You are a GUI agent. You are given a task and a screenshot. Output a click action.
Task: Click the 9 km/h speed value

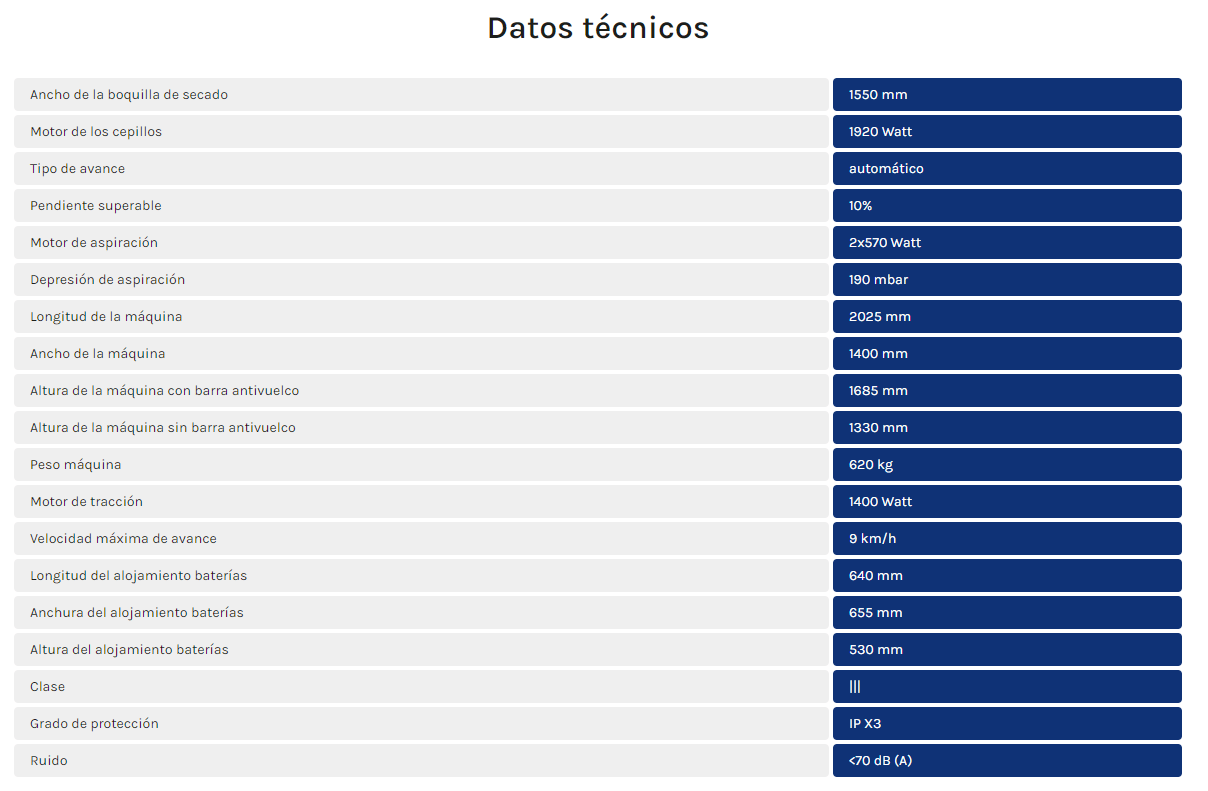[872, 539]
